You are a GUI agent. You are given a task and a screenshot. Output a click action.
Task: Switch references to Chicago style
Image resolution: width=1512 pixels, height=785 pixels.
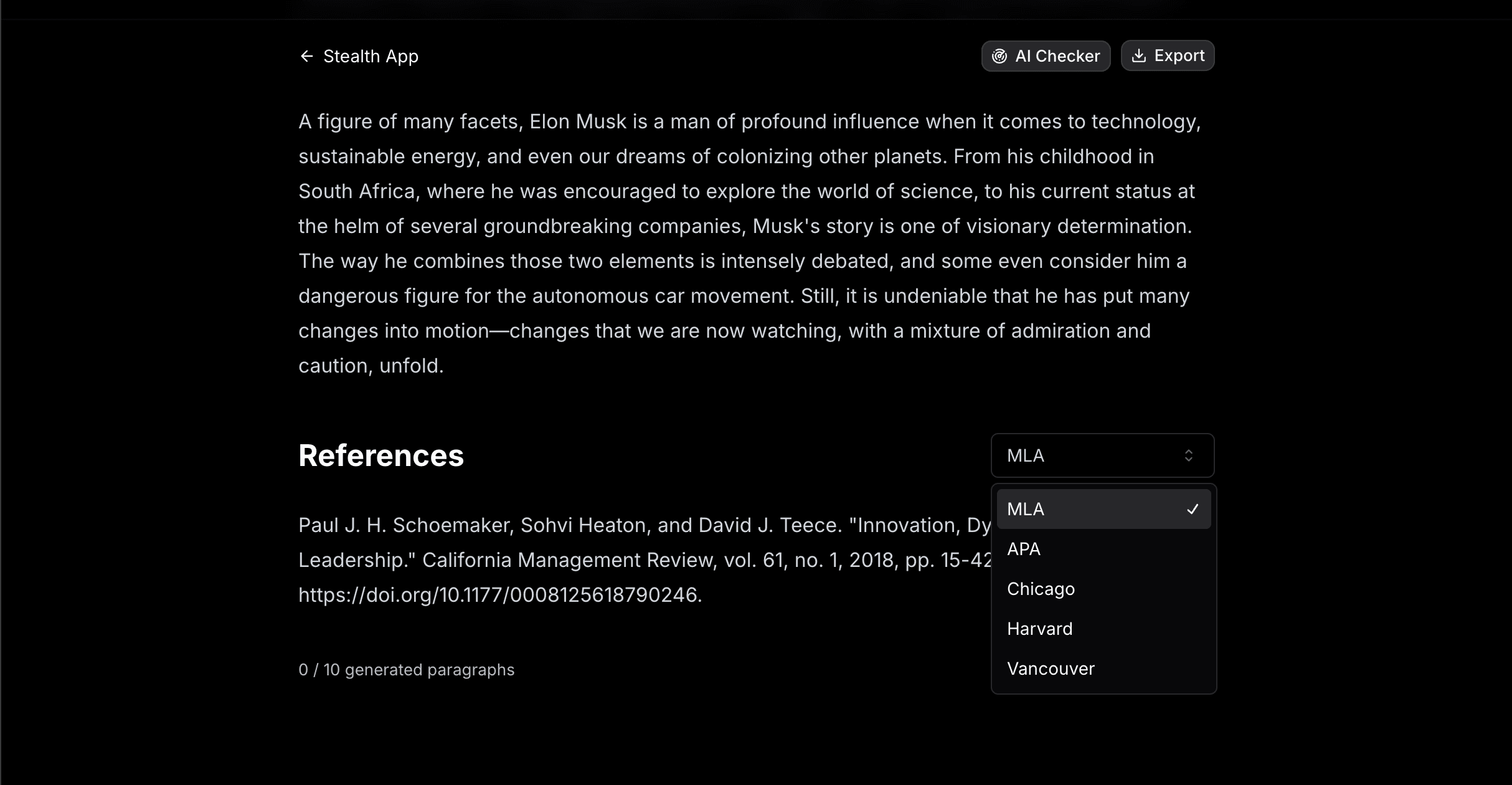(1041, 589)
